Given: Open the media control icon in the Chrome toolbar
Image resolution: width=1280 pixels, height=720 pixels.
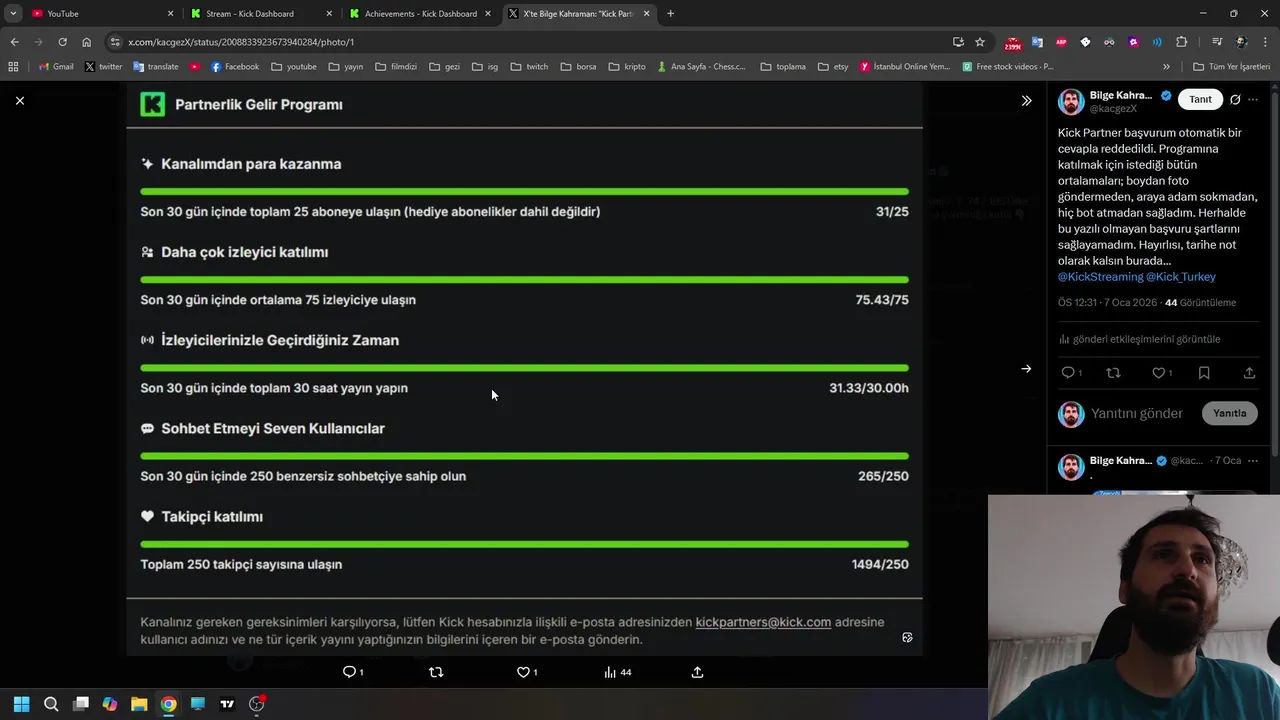Looking at the screenshot, I should point(1217,42).
